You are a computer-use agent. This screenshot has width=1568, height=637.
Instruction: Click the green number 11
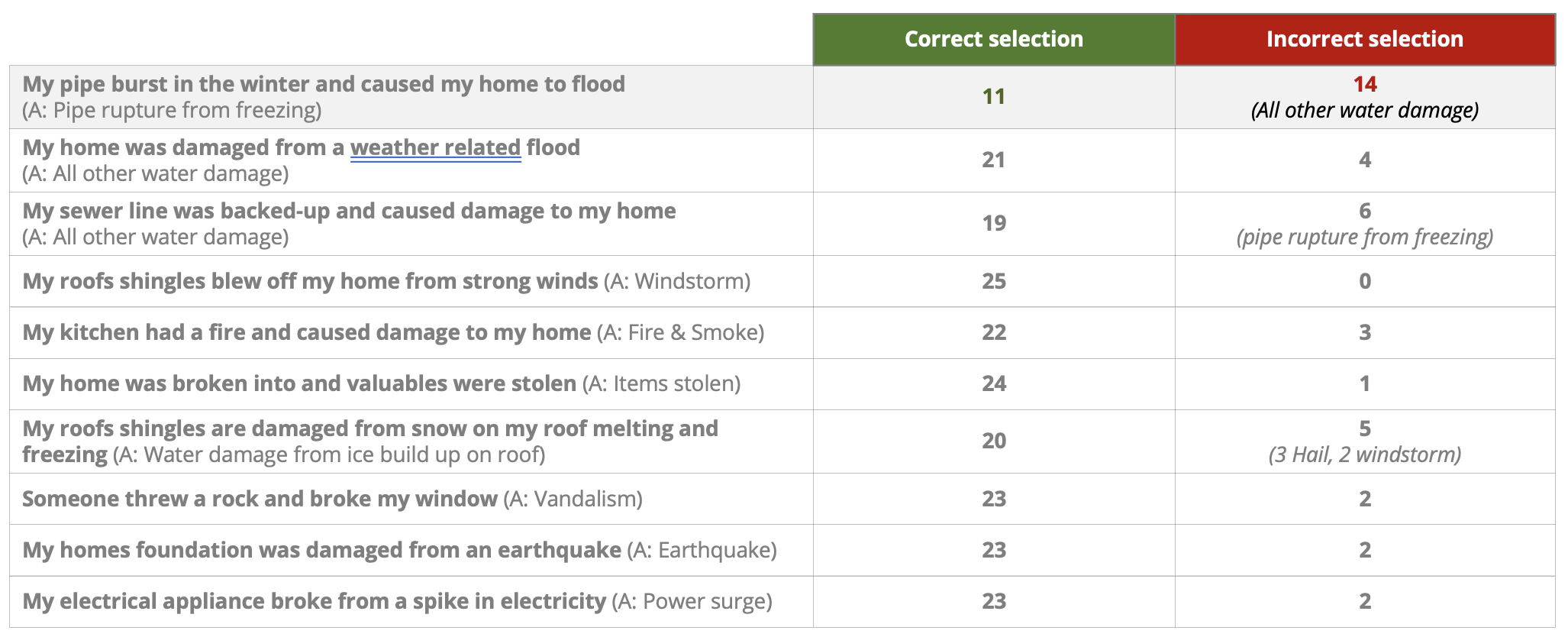click(993, 96)
